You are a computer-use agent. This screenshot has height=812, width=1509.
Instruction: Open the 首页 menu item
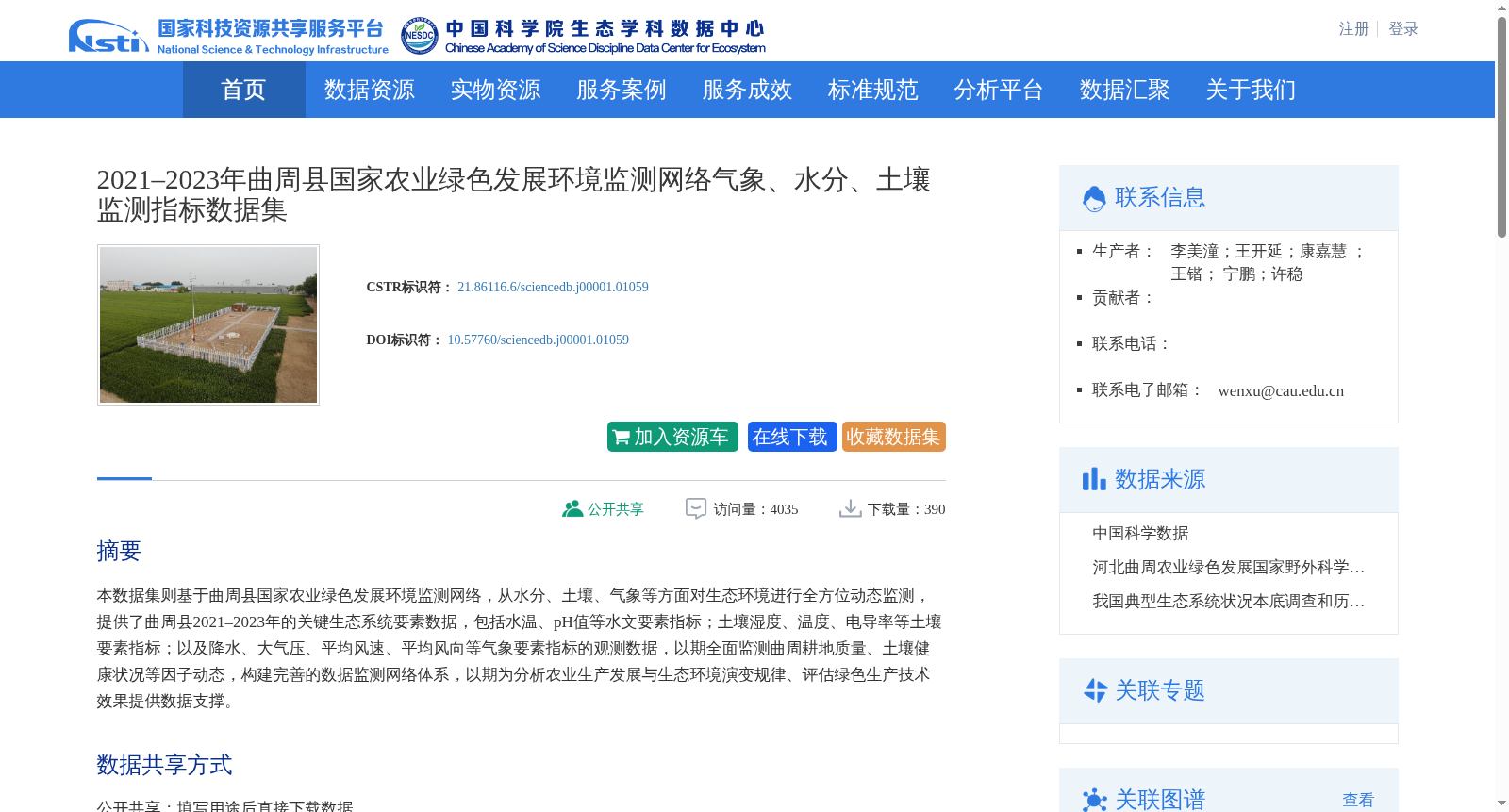243,90
